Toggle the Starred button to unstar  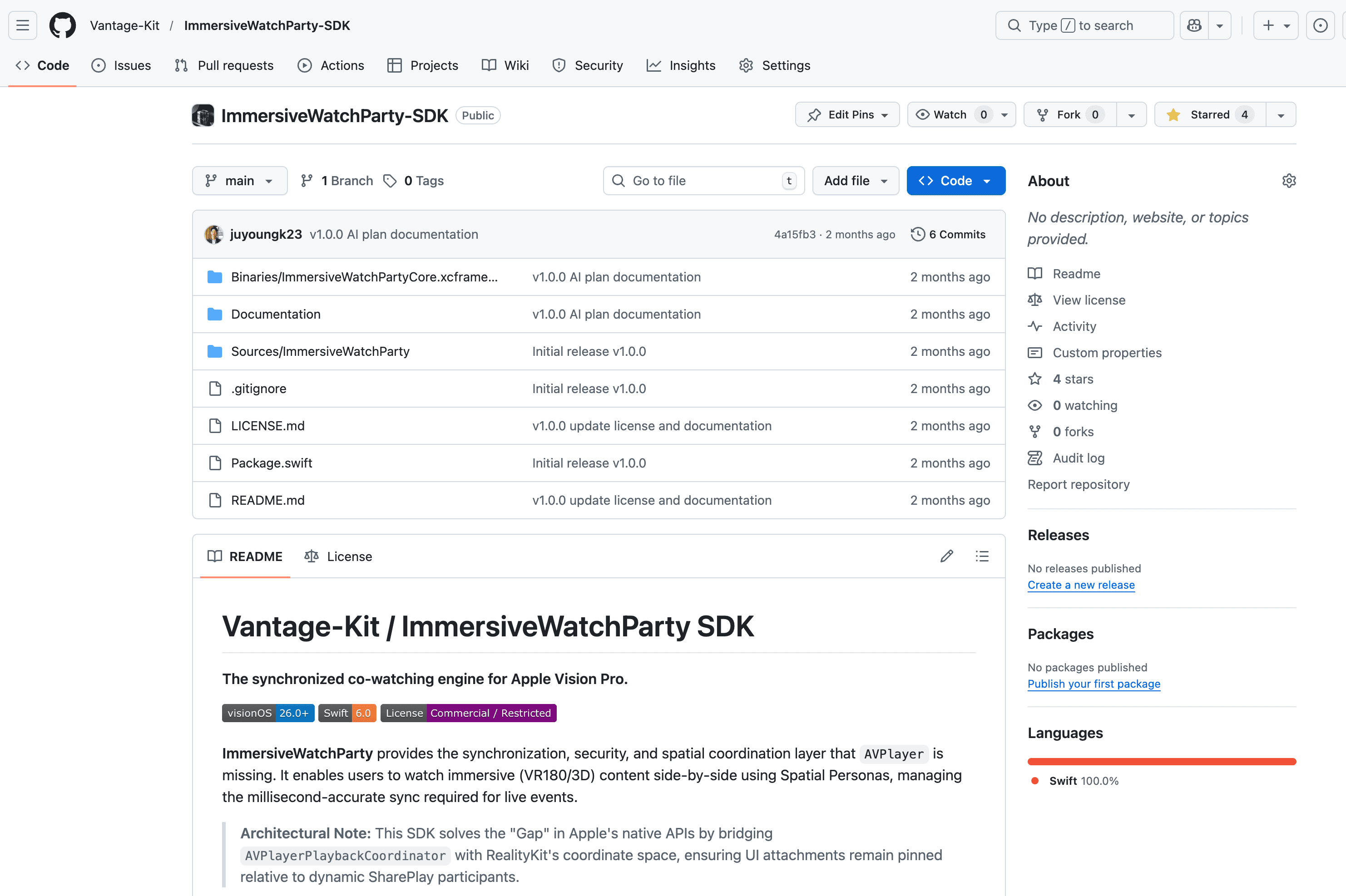pyautogui.click(x=1209, y=115)
